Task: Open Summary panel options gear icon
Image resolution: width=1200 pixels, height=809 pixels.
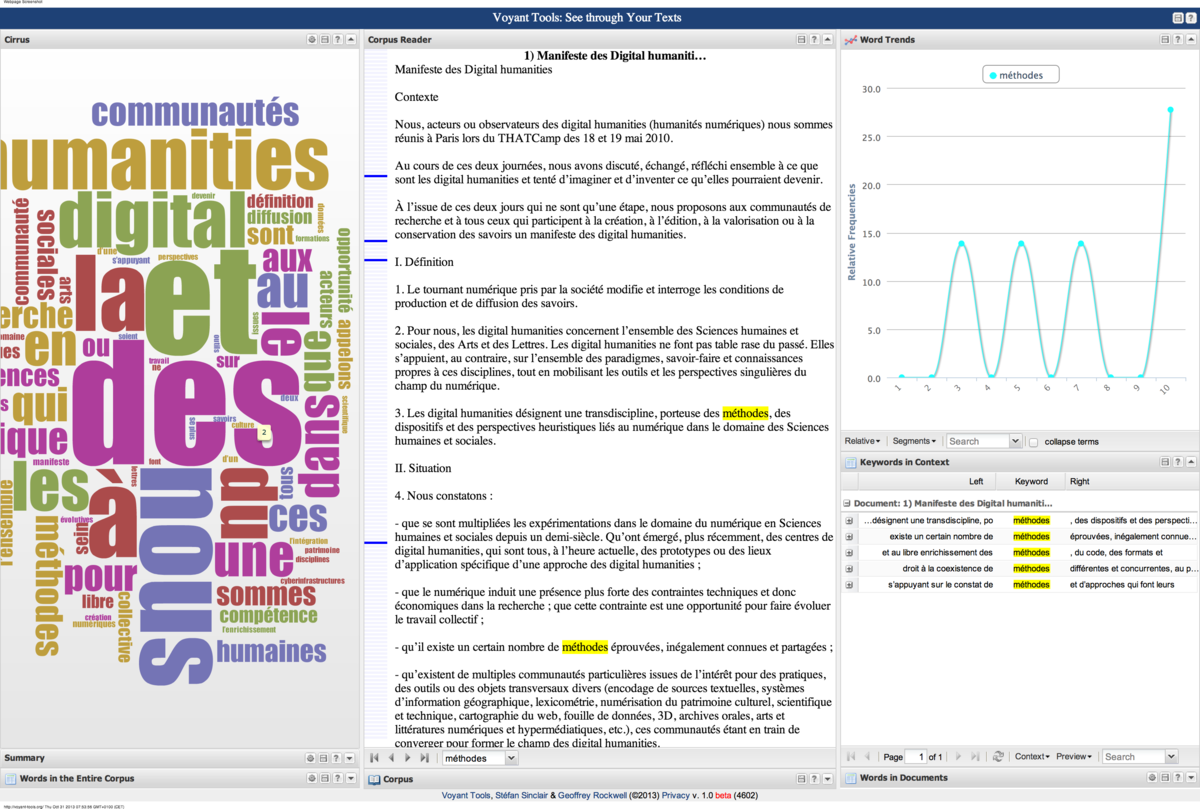Action: [x=312, y=758]
